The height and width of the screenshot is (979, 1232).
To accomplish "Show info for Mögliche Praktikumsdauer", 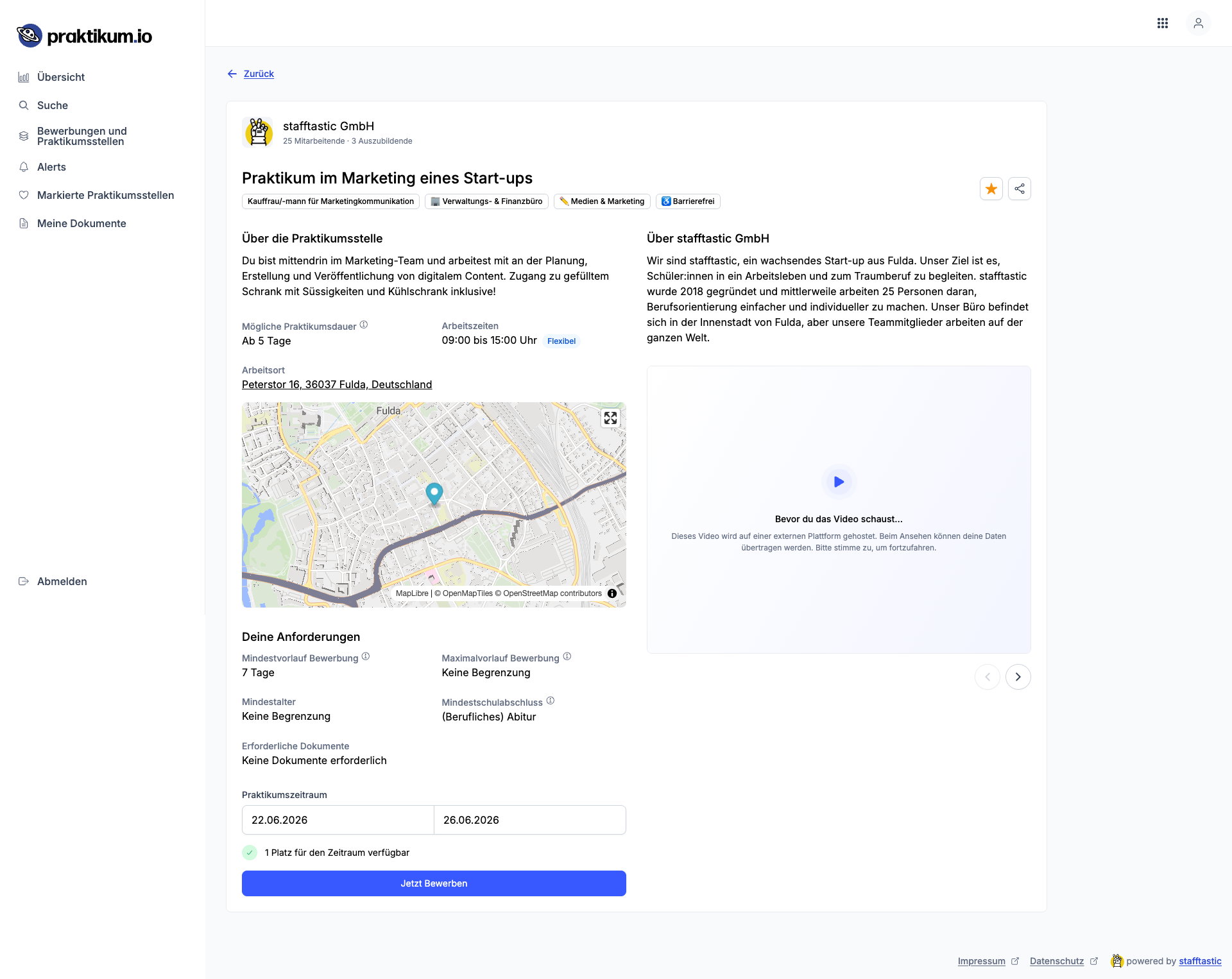I will [364, 325].
